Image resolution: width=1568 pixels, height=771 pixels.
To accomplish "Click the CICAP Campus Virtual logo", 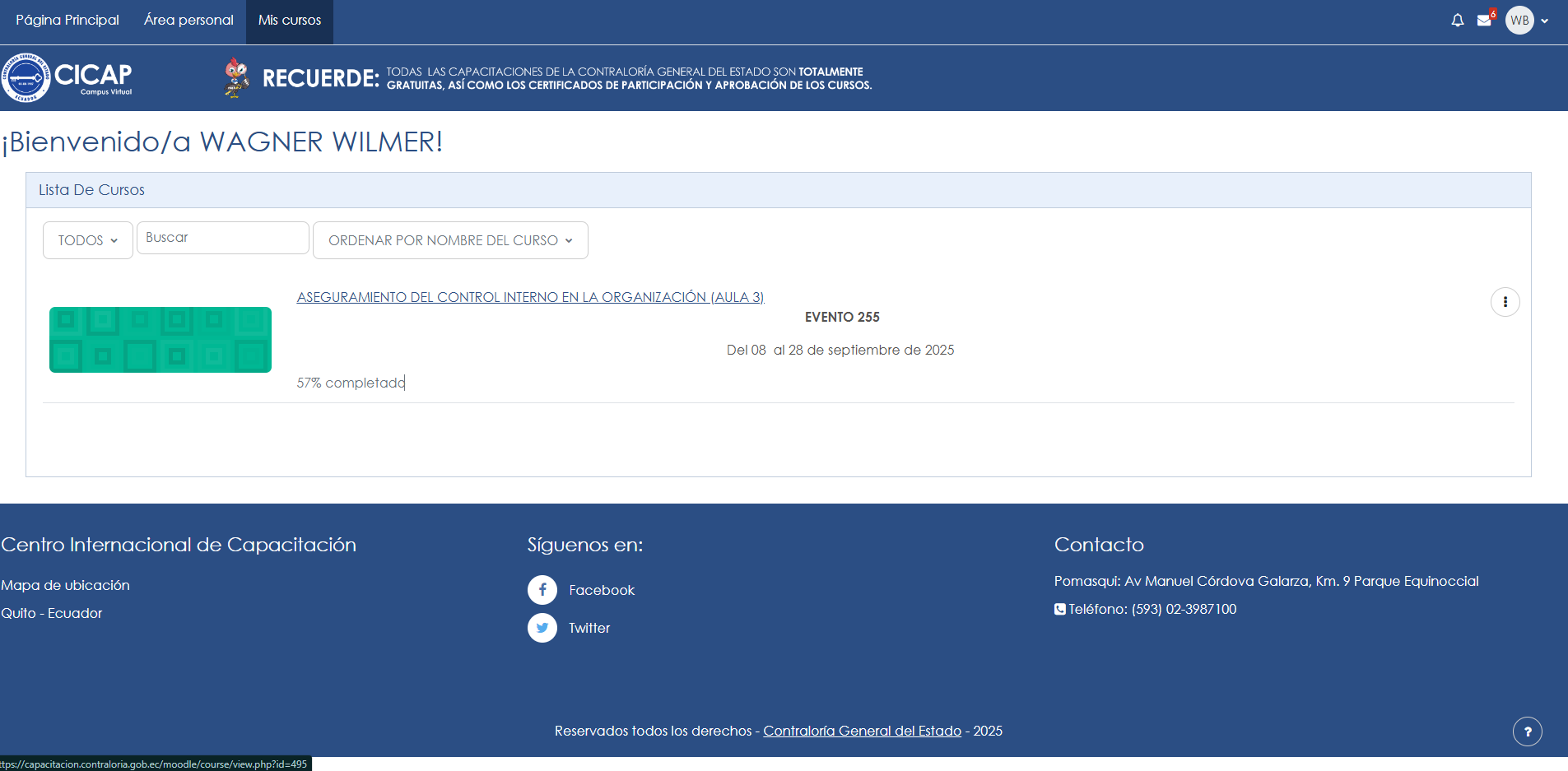I will coord(67,78).
